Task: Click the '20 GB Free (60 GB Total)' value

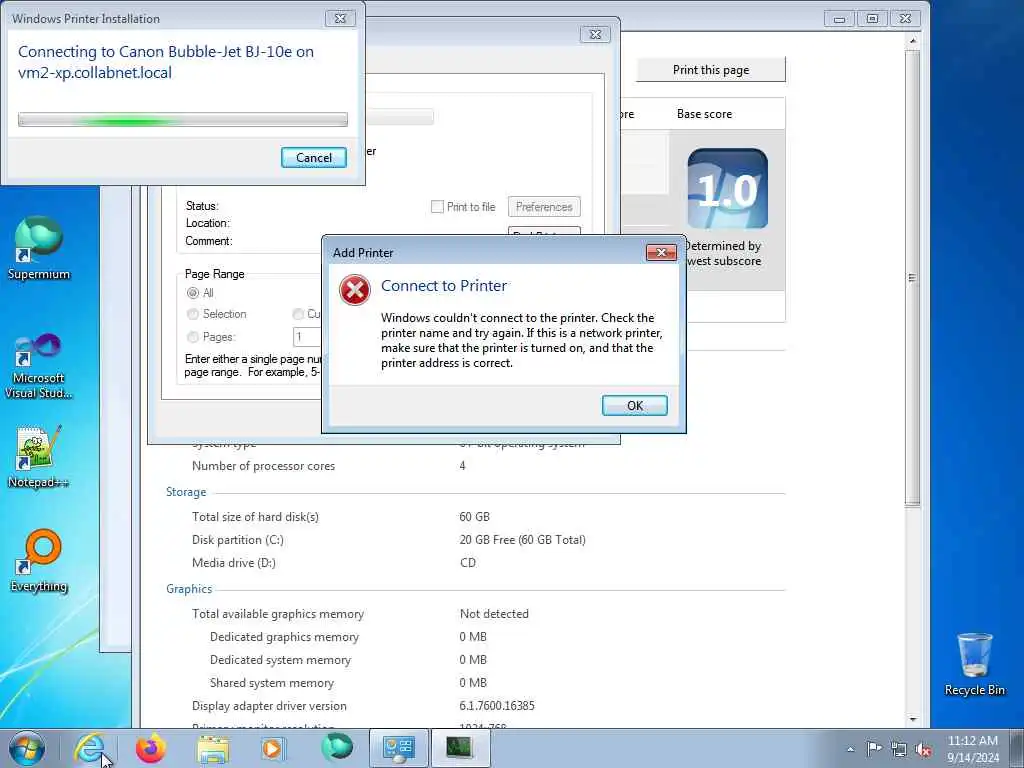Action: (x=522, y=539)
